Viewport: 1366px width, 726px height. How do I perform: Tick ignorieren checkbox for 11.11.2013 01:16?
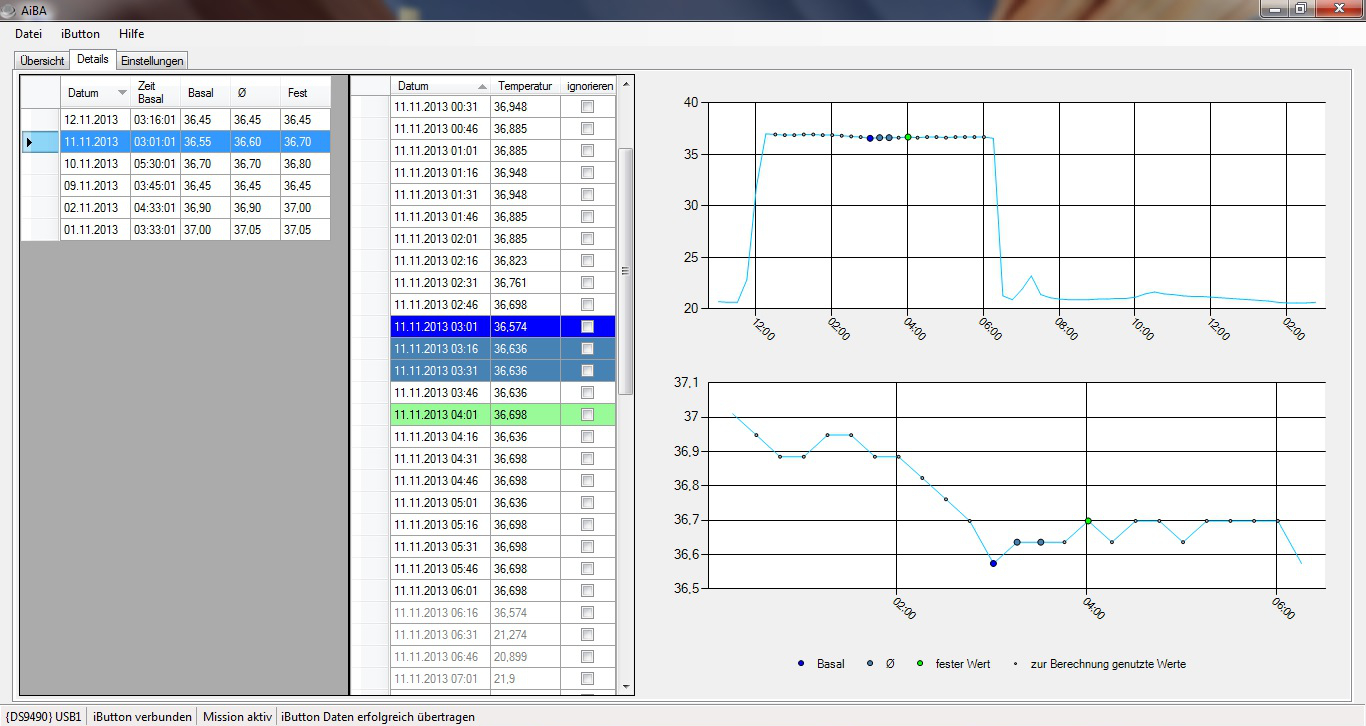[587, 173]
